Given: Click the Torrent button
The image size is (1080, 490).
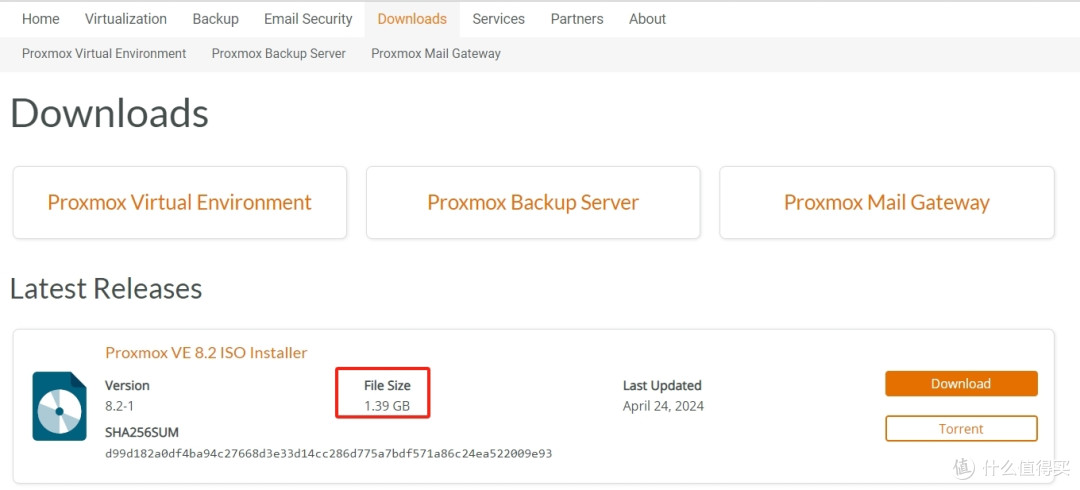Looking at the screenshot, I should (x=961, y=429).
